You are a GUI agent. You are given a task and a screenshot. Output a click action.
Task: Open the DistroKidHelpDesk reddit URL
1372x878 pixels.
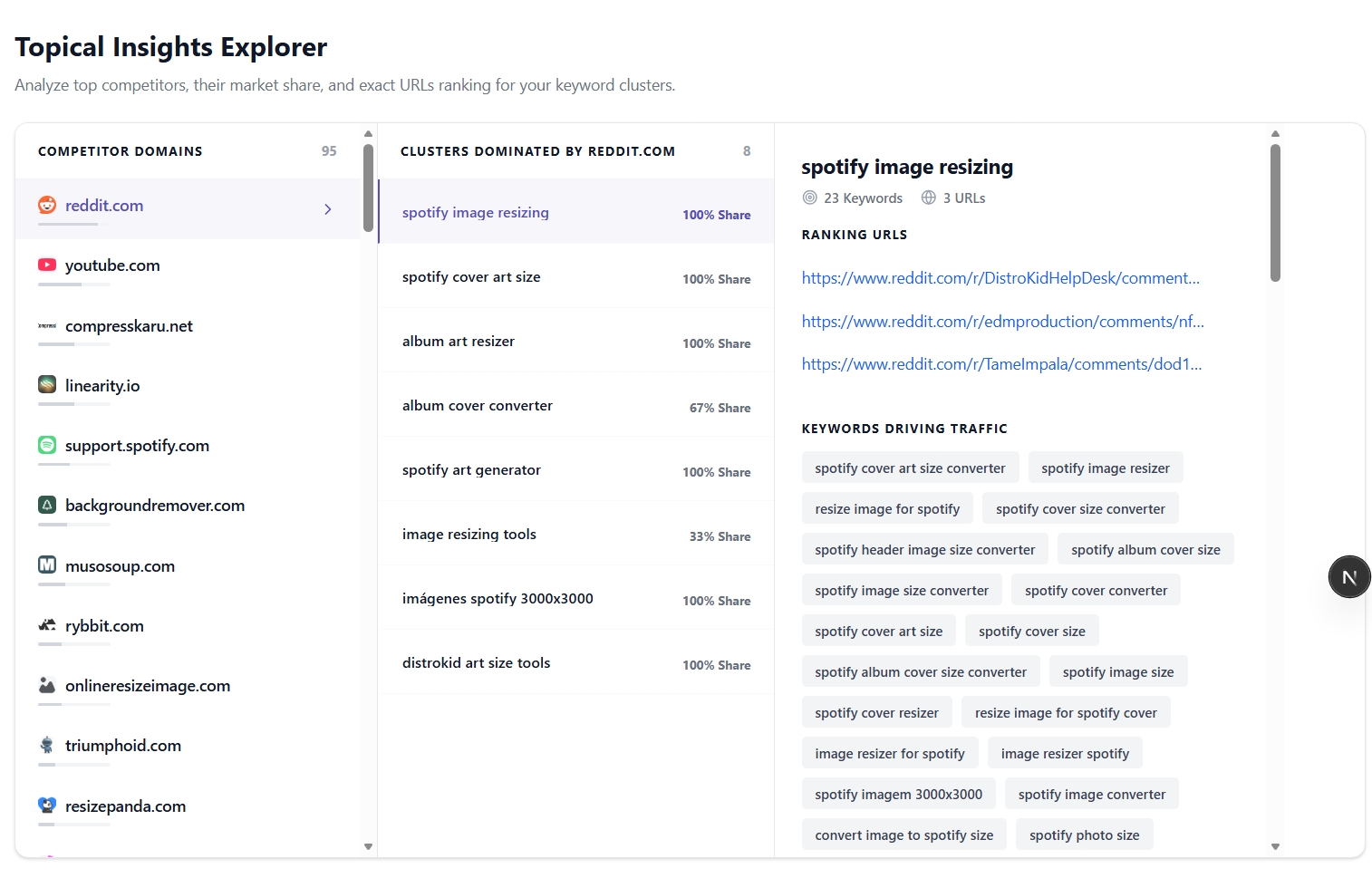(1000, 278)
